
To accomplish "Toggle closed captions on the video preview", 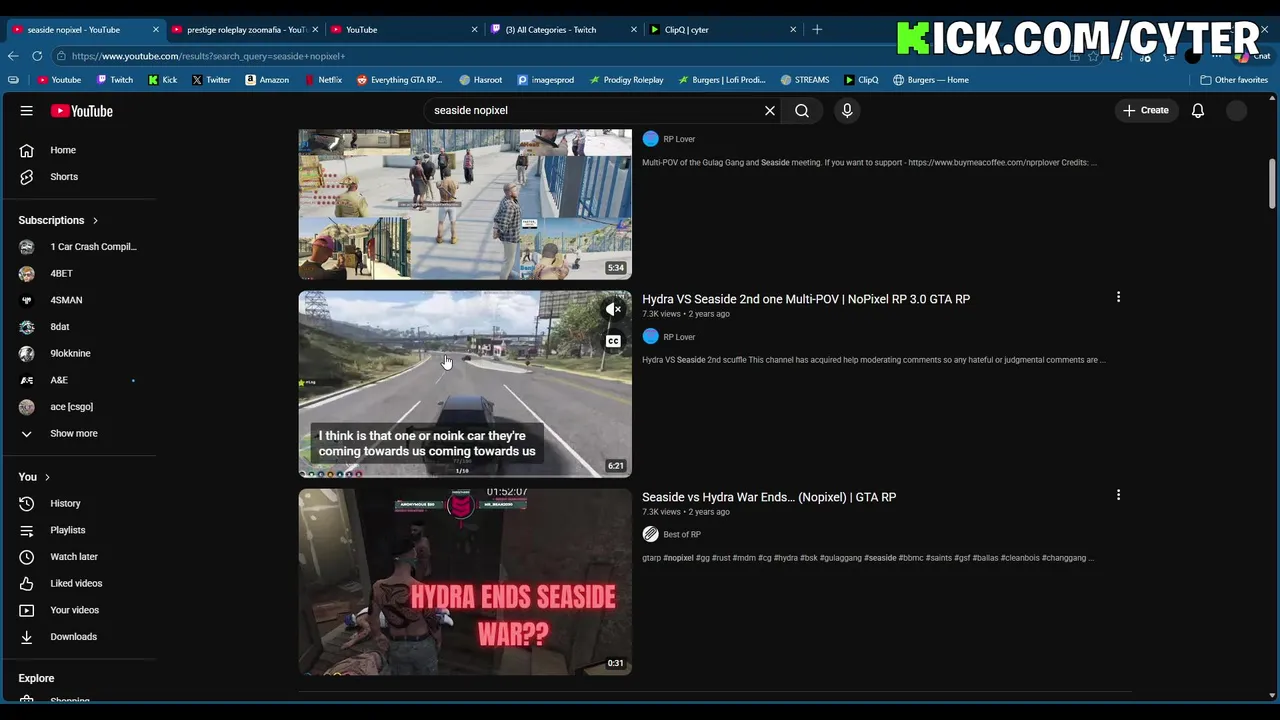I will pyautogui.click(x=613, y=342).
